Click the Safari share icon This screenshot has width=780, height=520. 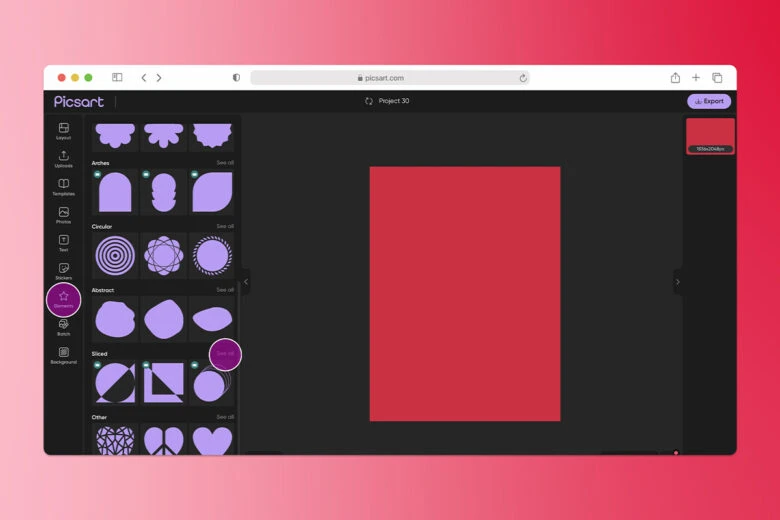click(675, 78)
